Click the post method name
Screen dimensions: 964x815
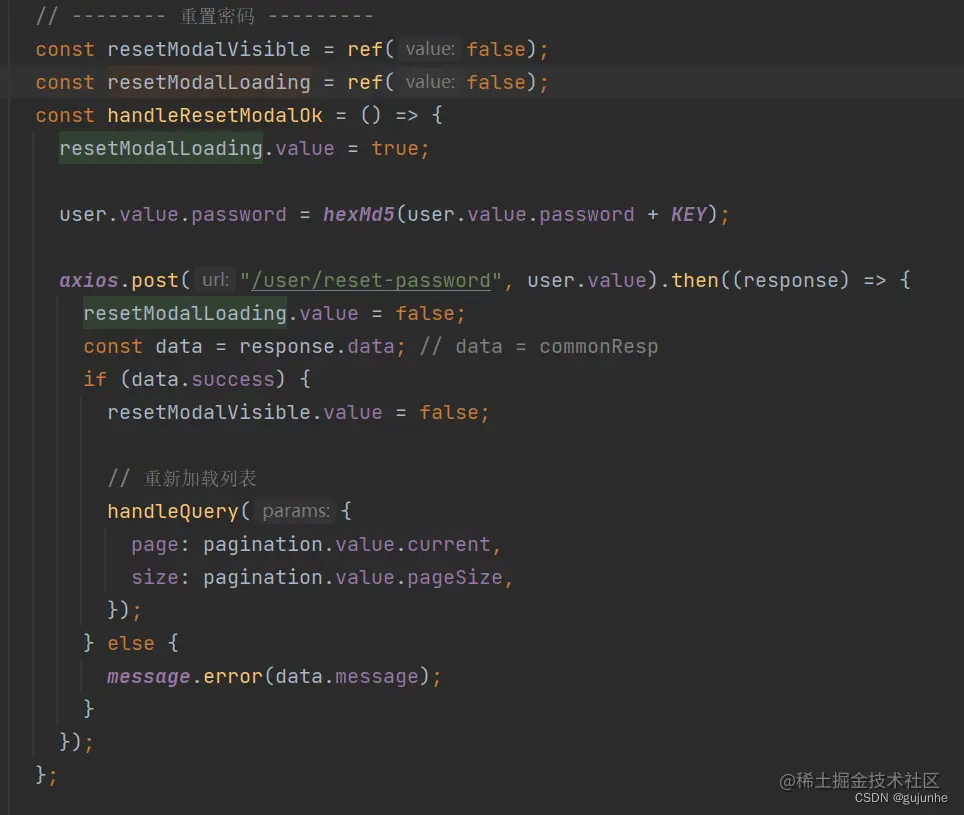[154, 280]
